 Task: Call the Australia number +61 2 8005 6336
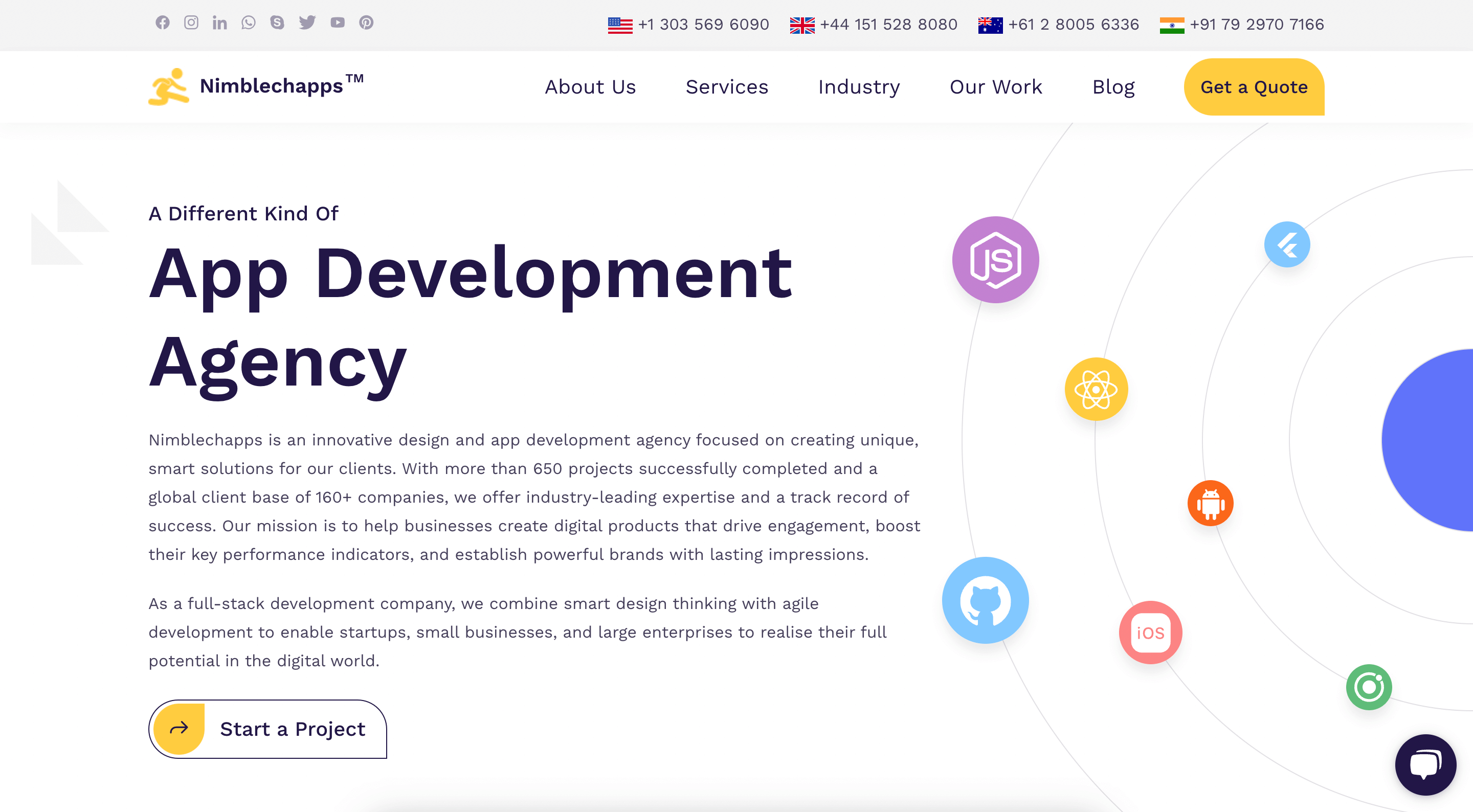1074,25
